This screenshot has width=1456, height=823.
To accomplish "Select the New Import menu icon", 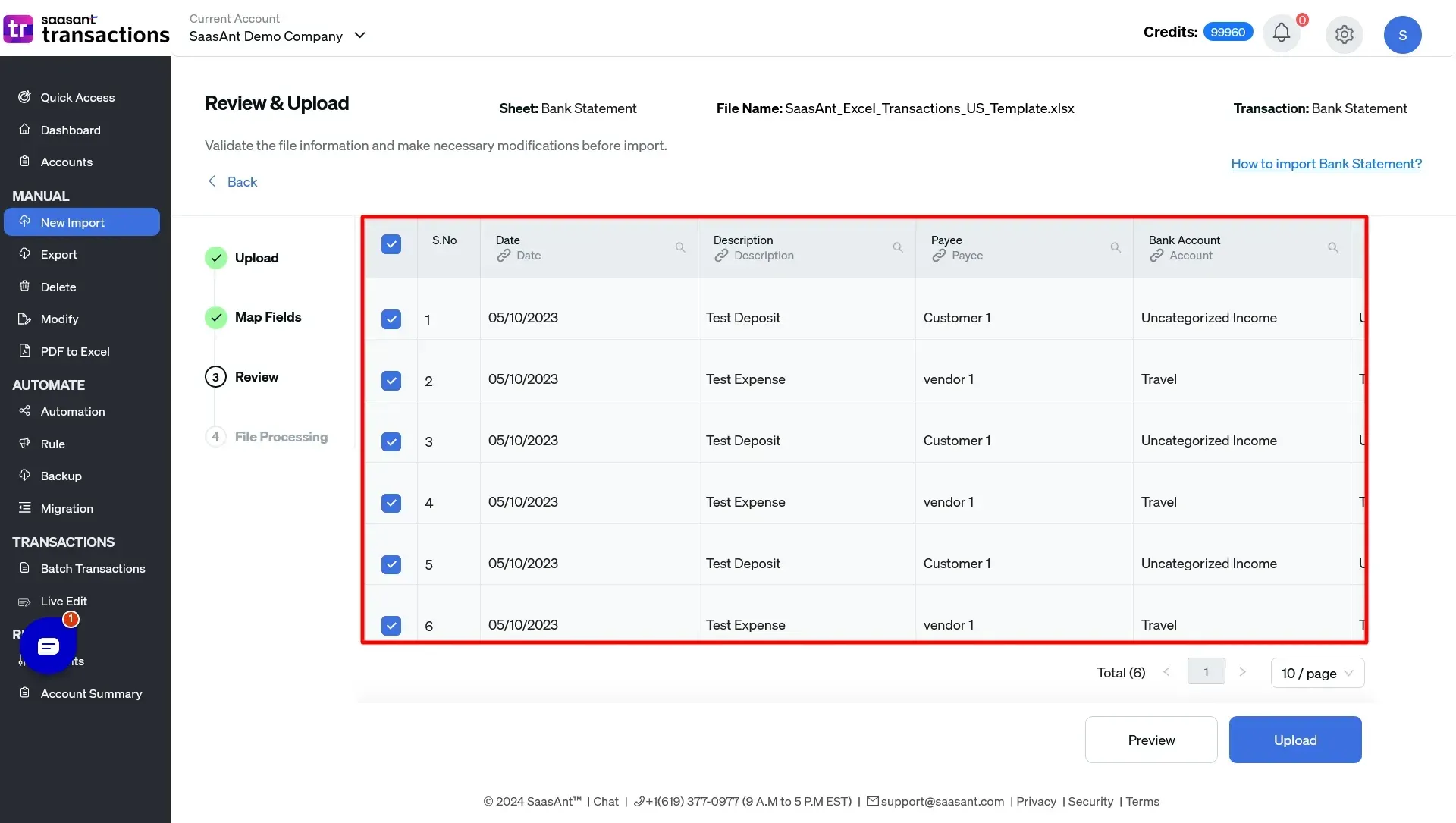I will [25, 222].
